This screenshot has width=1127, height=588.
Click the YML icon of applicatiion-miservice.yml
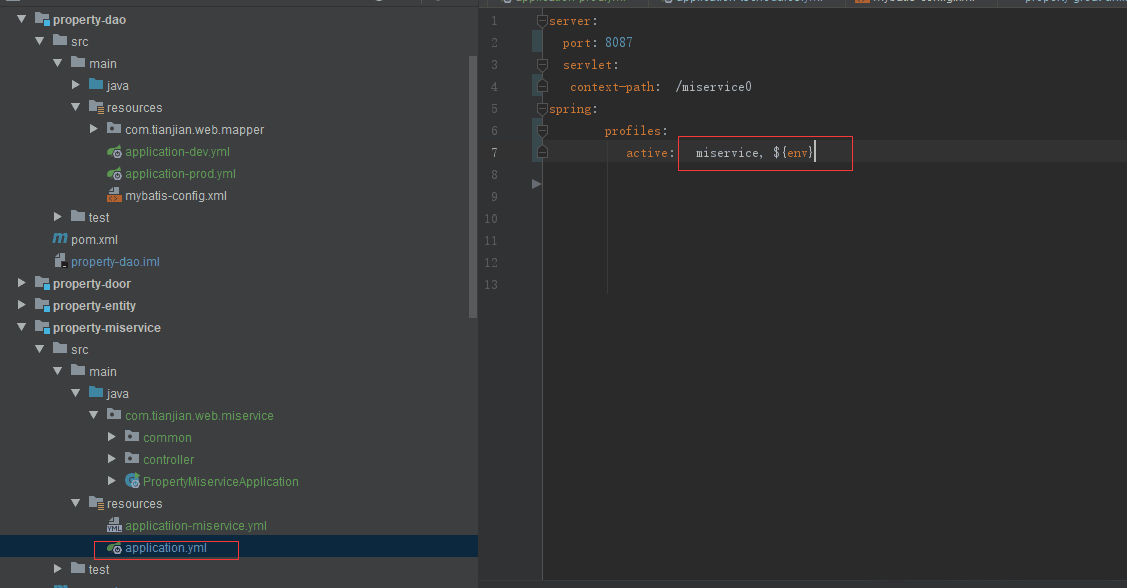[114, 526]
